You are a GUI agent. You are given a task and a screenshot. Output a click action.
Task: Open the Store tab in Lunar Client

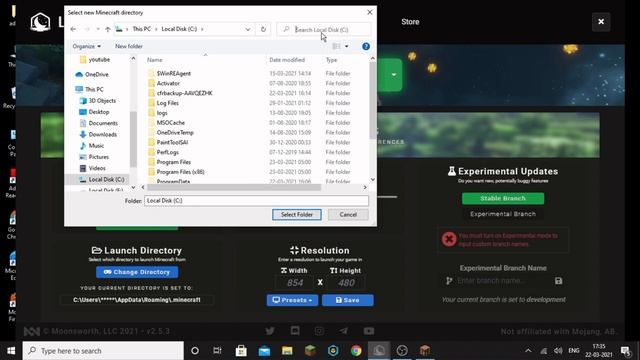[x=410, y=22]
